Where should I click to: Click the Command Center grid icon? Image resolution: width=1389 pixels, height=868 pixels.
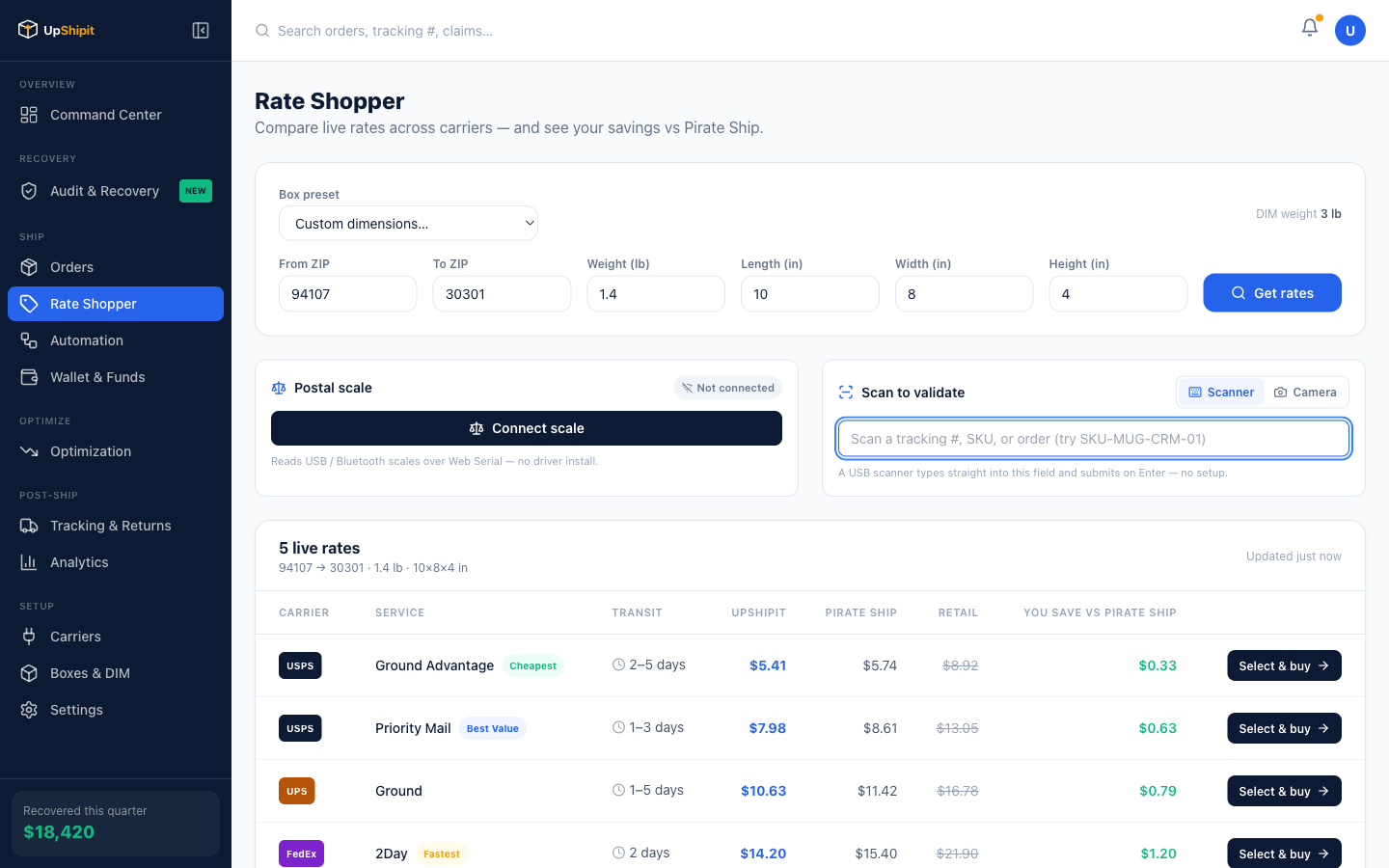click(x=29, y=115)
